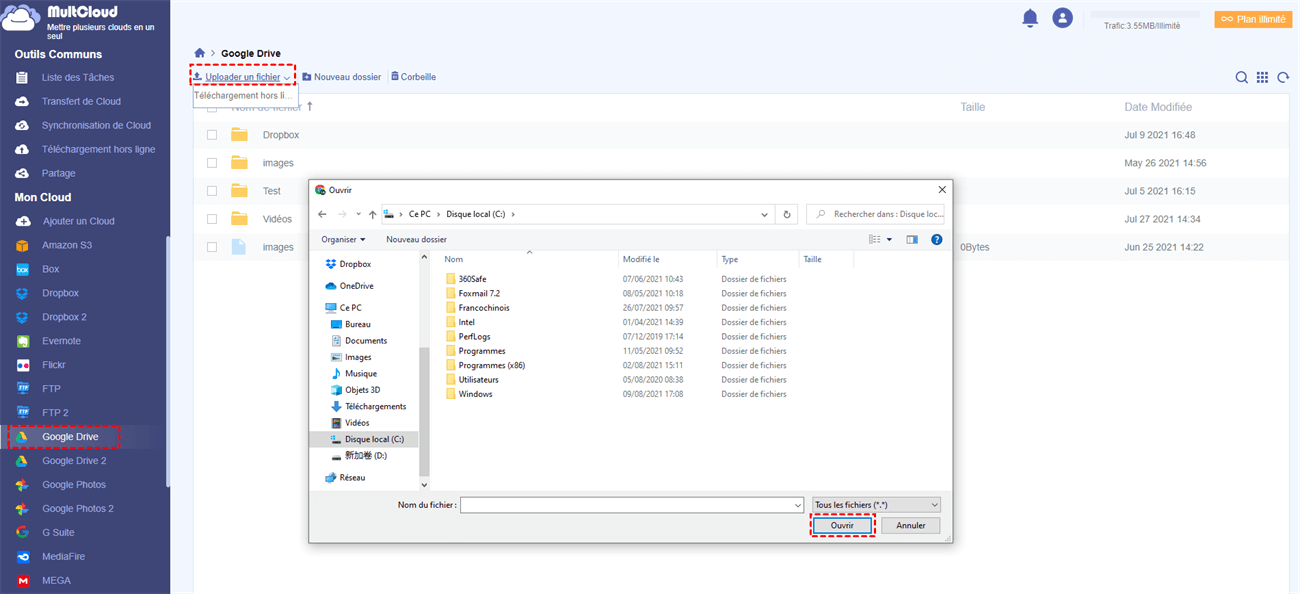The height and width of the screenshot is (594, 1300).
Task: Click the search magnifier in MultCloud toolbar
Action: coord(1241,78)
